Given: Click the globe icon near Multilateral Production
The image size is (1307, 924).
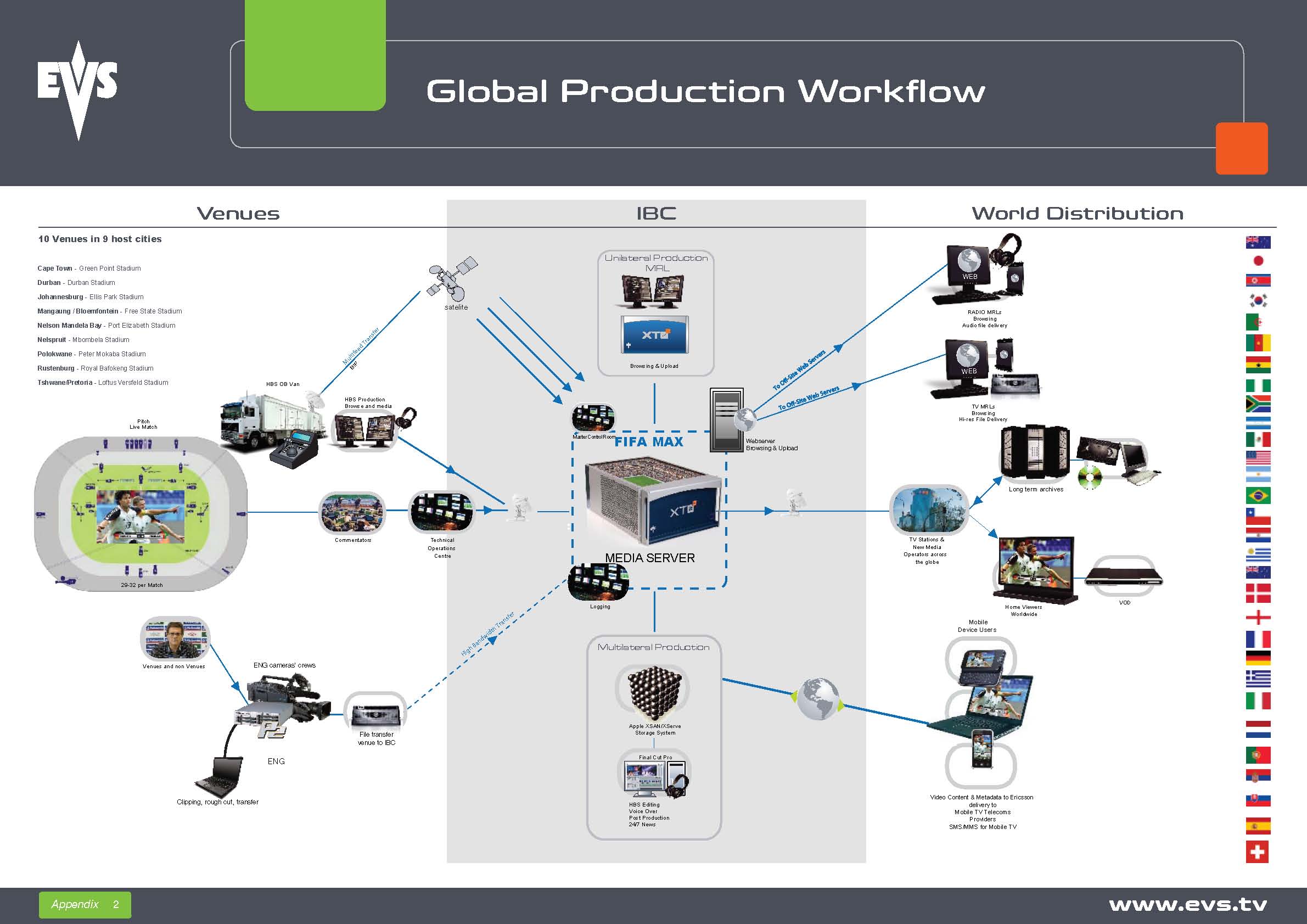Looking at the screenshot, I should click(x=818, y=699).
